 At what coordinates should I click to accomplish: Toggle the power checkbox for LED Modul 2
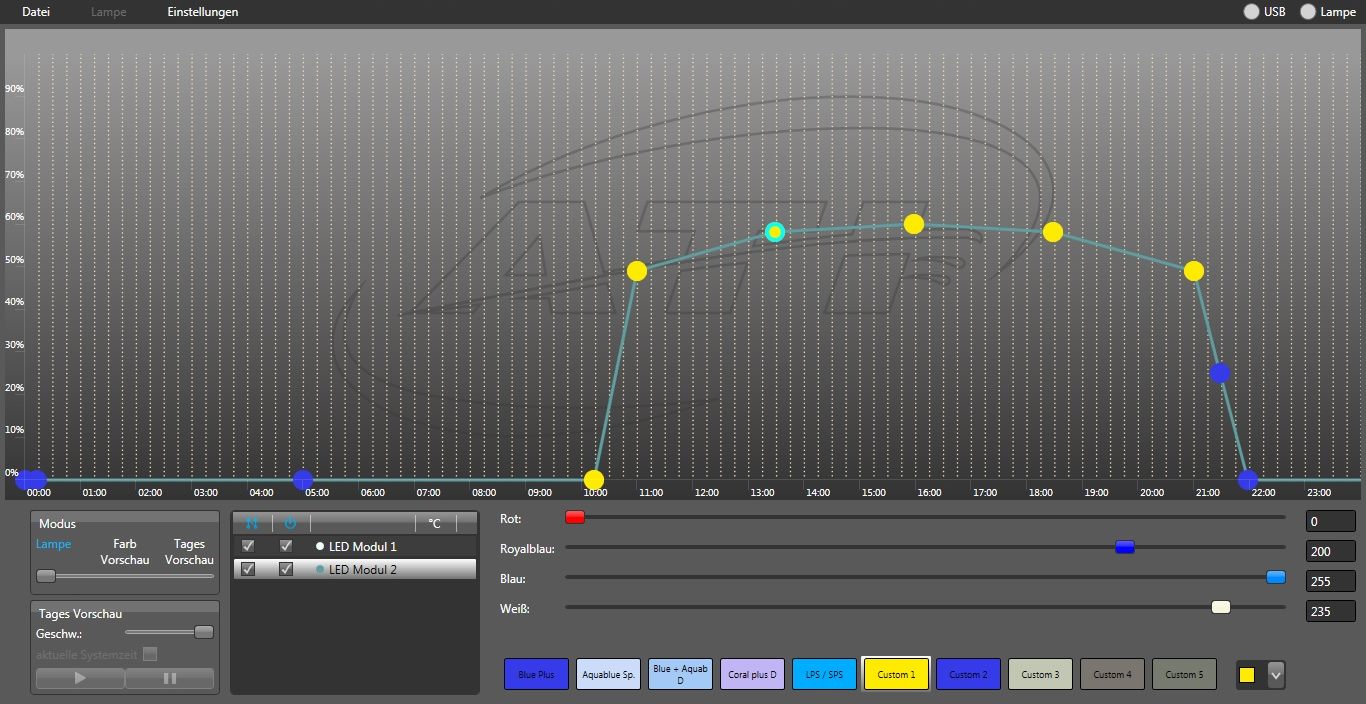pyautogui.click(x=286, y=569)
